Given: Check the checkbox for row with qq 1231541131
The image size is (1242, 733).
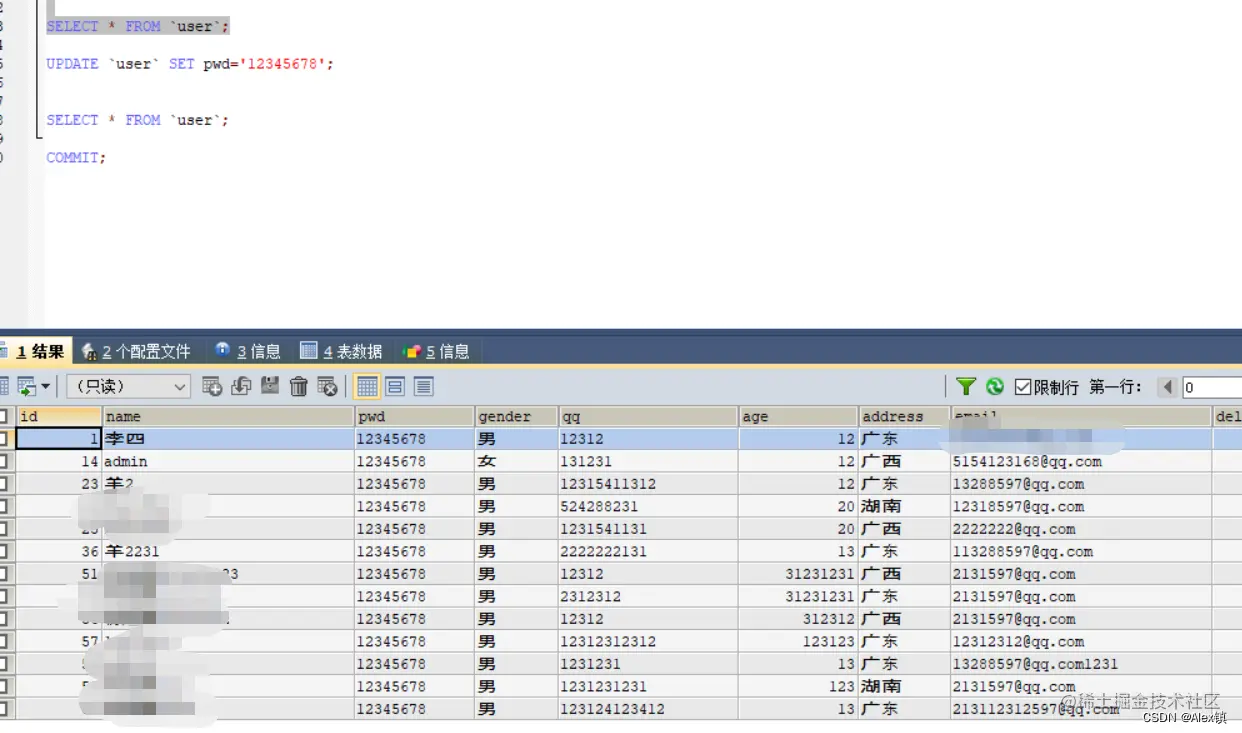Looking at the screenshot, I should click(4, 529).
